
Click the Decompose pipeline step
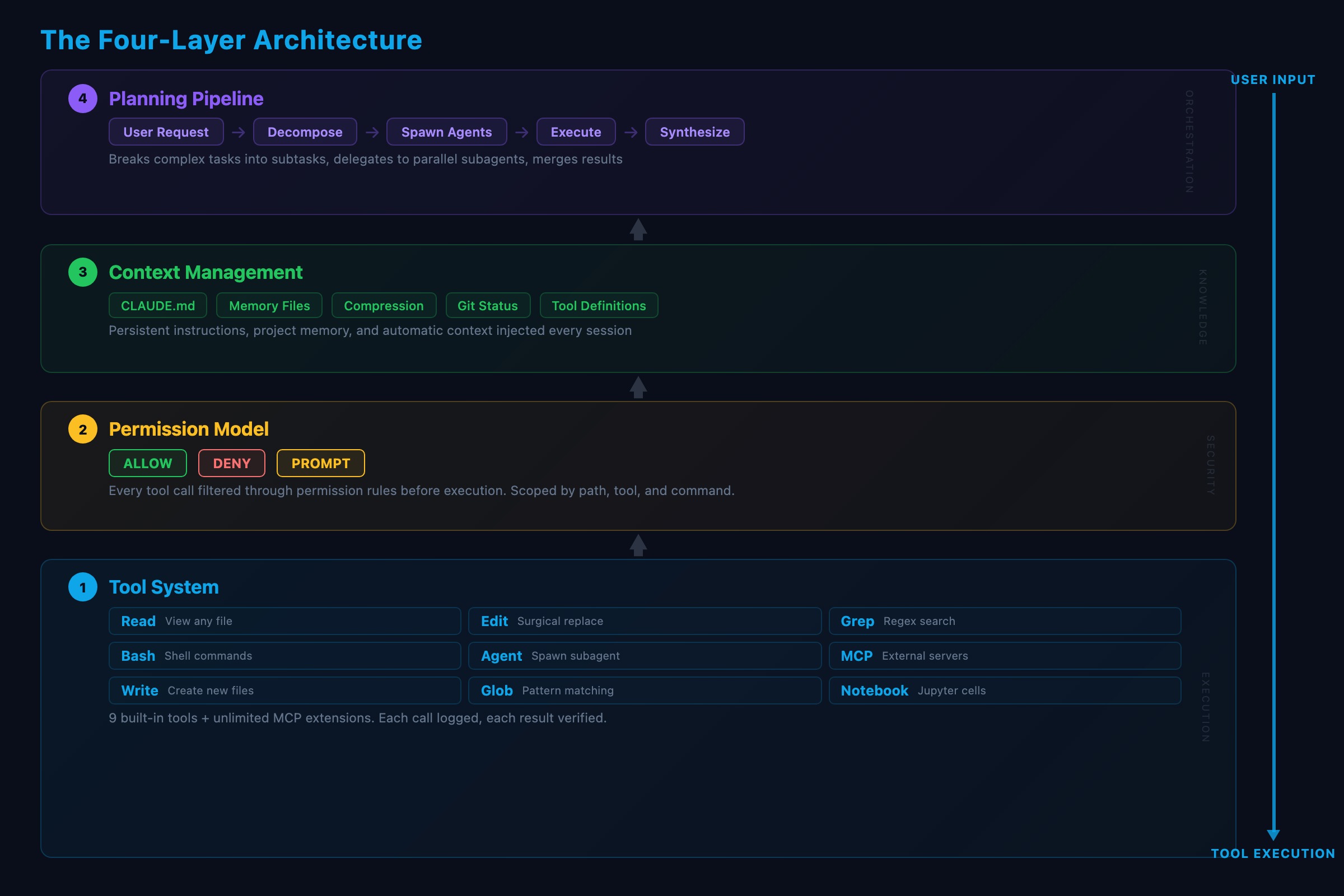[x=305, y=132]
